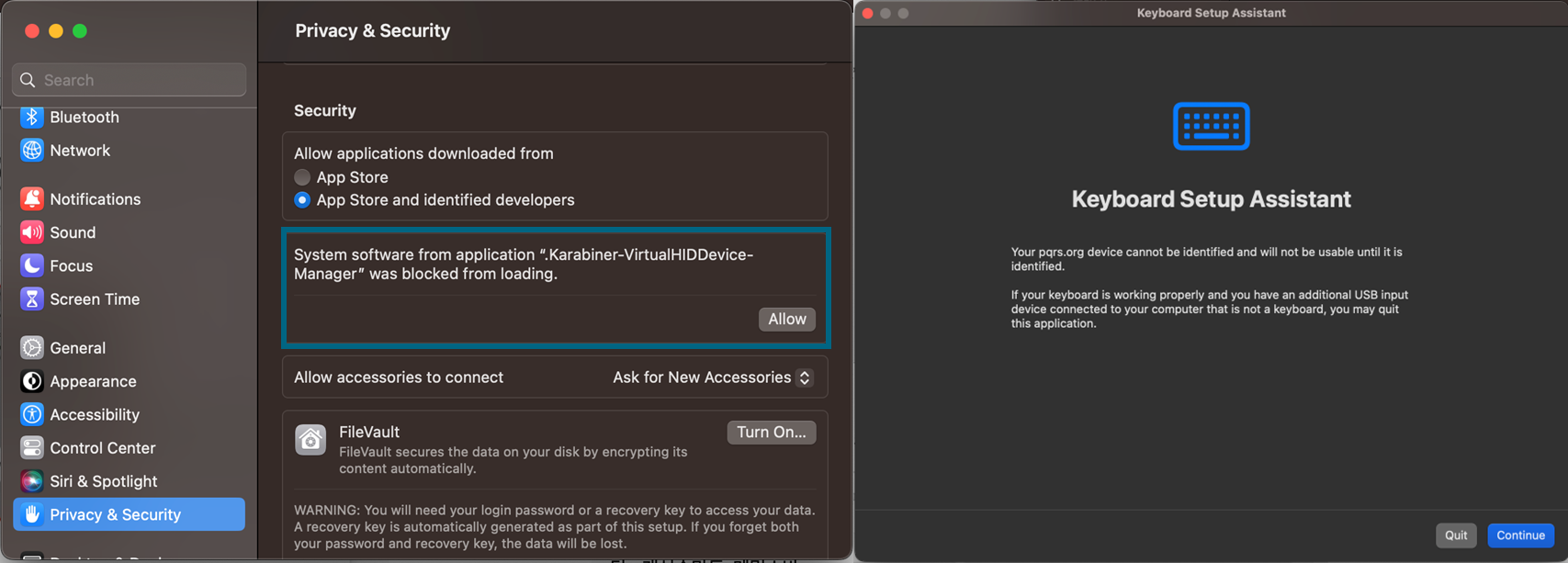Image resolution: width=1568 pixels, height=563 pixels.
Task: Click the Notifications bell icon
Action: pyautogui.click(x=32, y=198)
